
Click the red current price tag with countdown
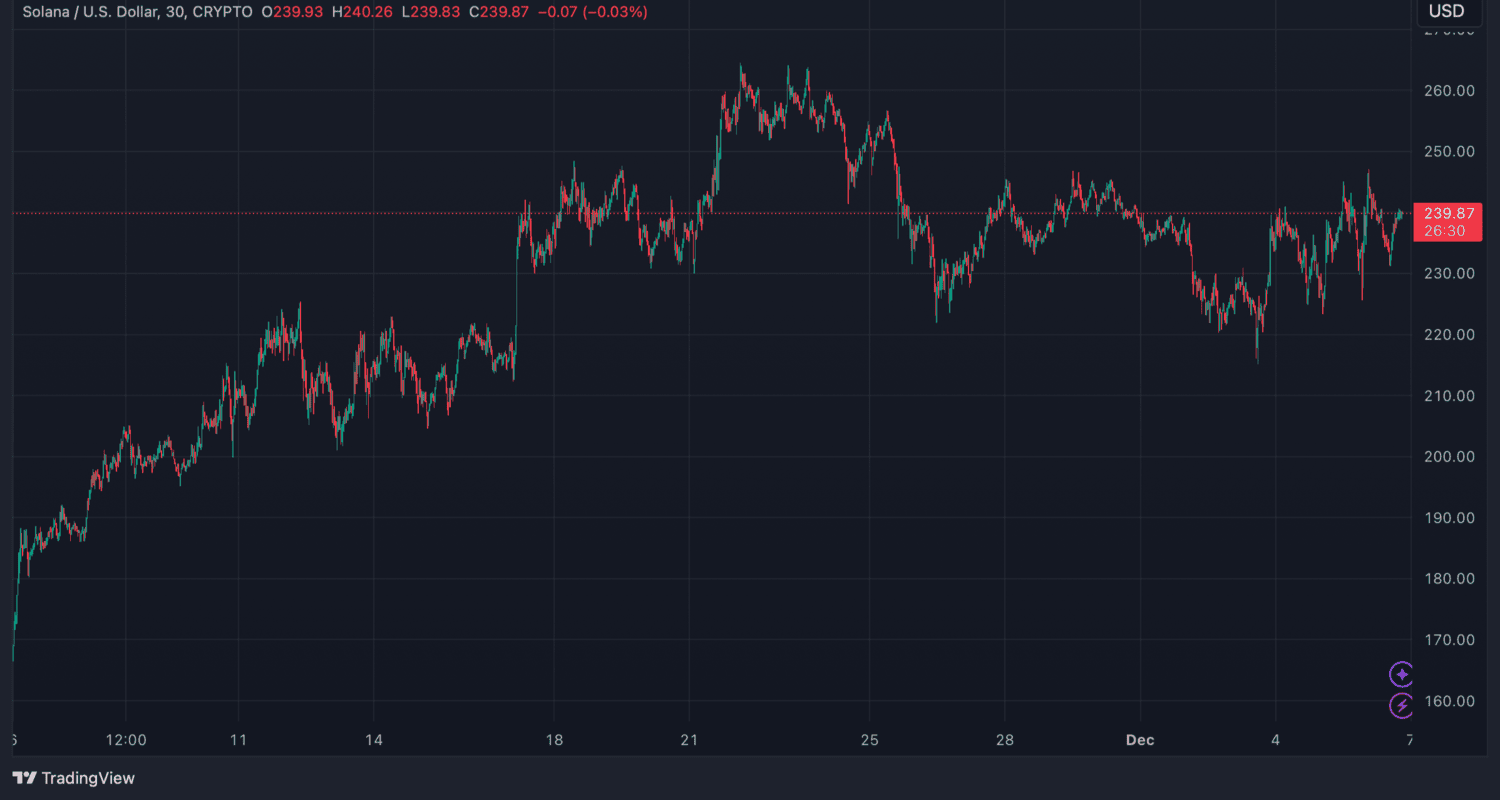(x=1446, y=221)
